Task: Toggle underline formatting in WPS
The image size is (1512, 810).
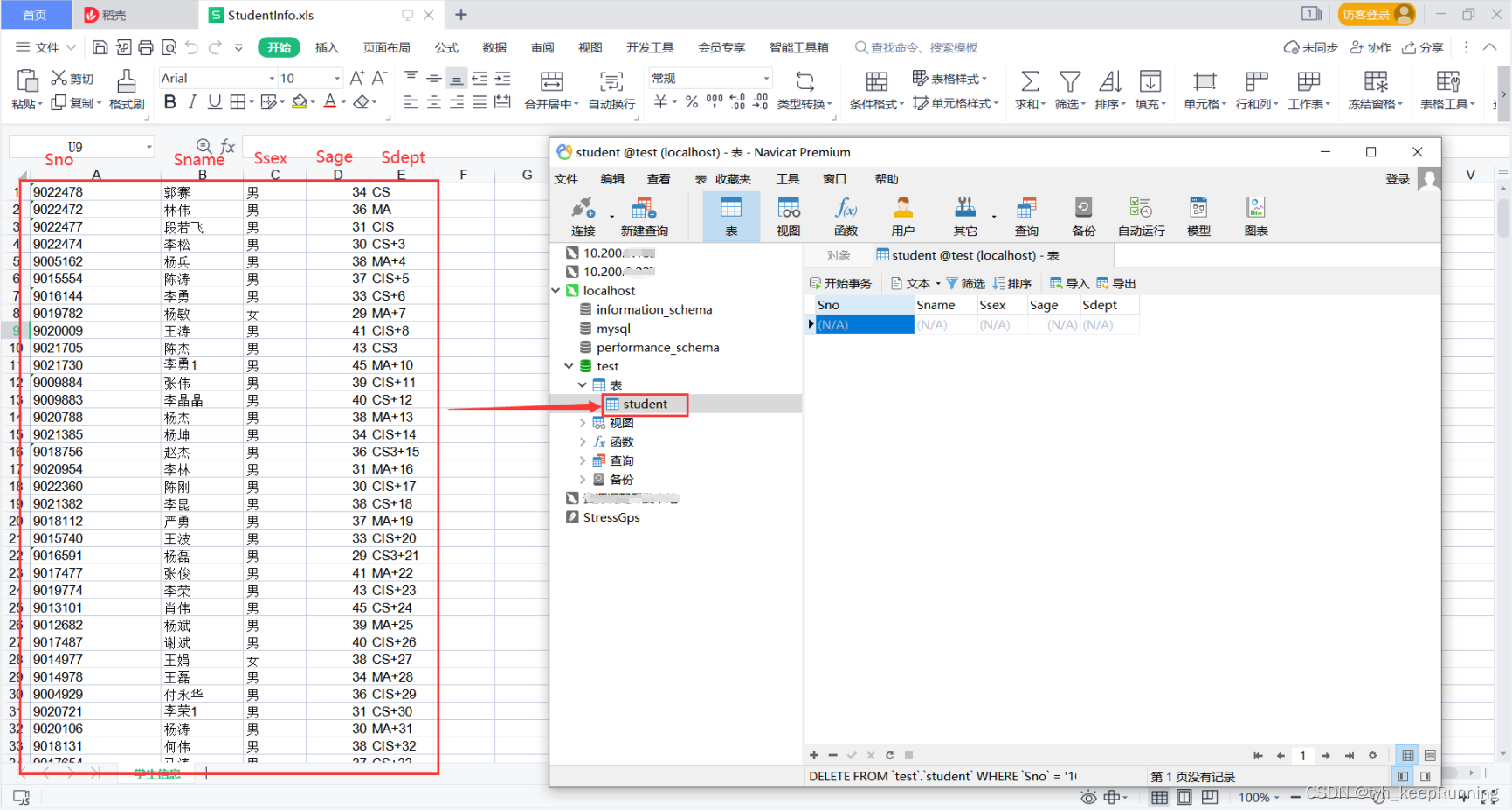Action: (214, 102)
